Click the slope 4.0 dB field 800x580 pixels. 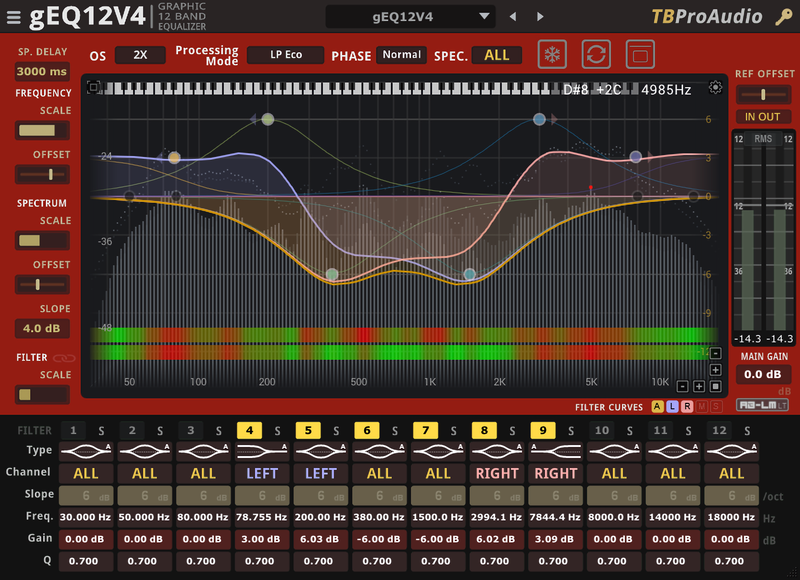point(42,329)
